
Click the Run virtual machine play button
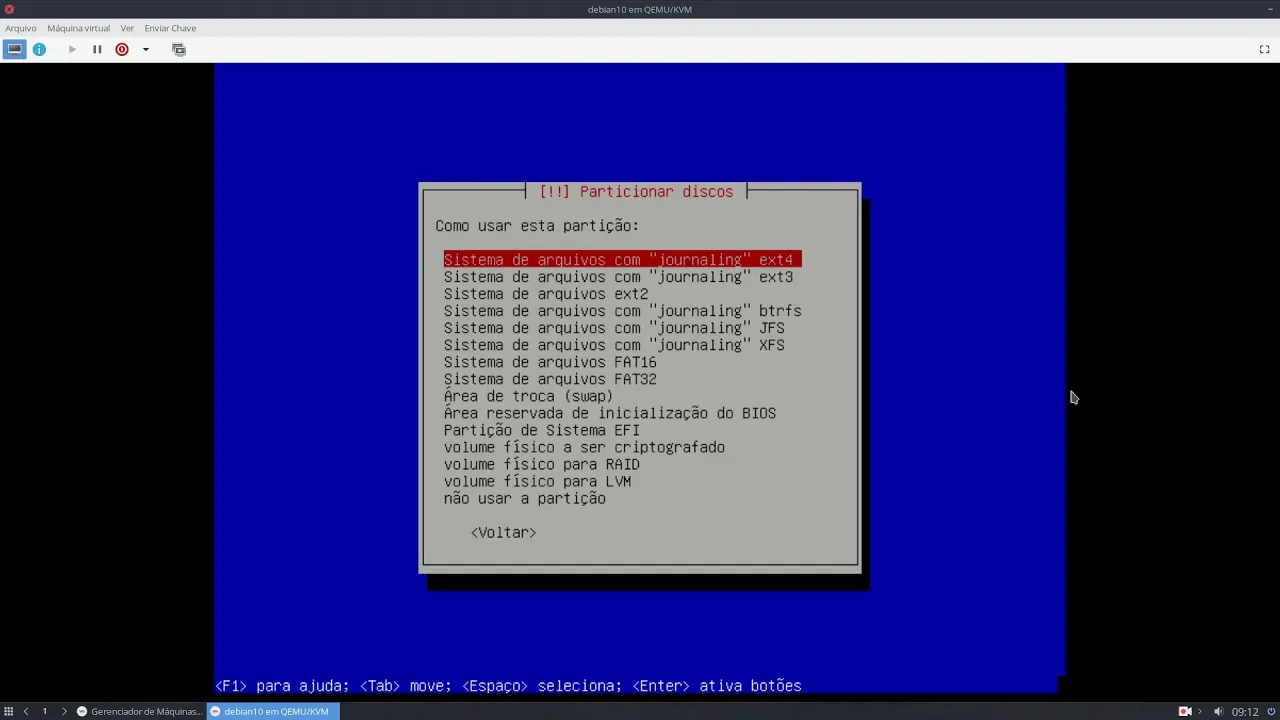[x=72, y=49]
